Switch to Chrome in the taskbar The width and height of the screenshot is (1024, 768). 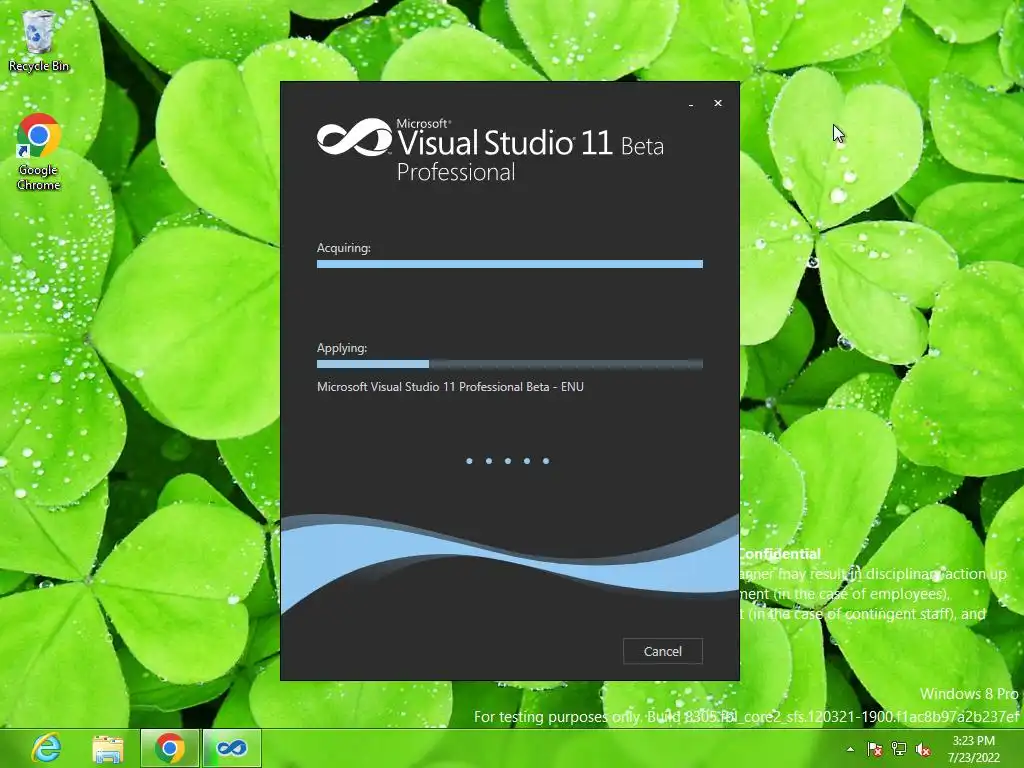coord(170,748)
